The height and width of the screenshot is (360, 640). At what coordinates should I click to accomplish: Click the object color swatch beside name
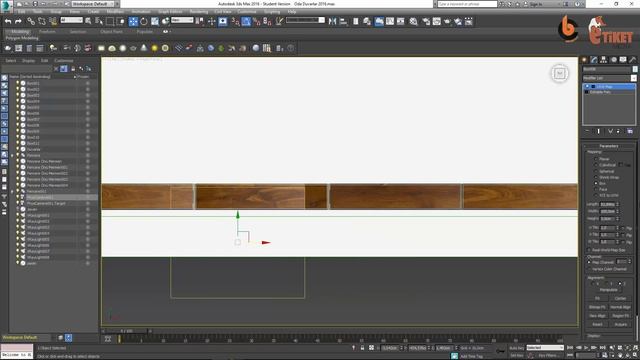(635, 69)
